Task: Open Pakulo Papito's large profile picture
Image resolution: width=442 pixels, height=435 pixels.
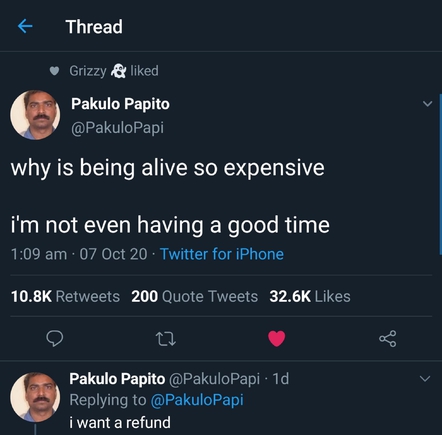Action: (35, 115)
